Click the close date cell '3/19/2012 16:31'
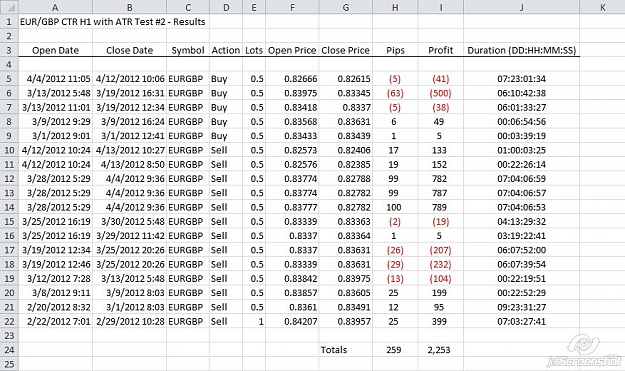 coord(130,93)
